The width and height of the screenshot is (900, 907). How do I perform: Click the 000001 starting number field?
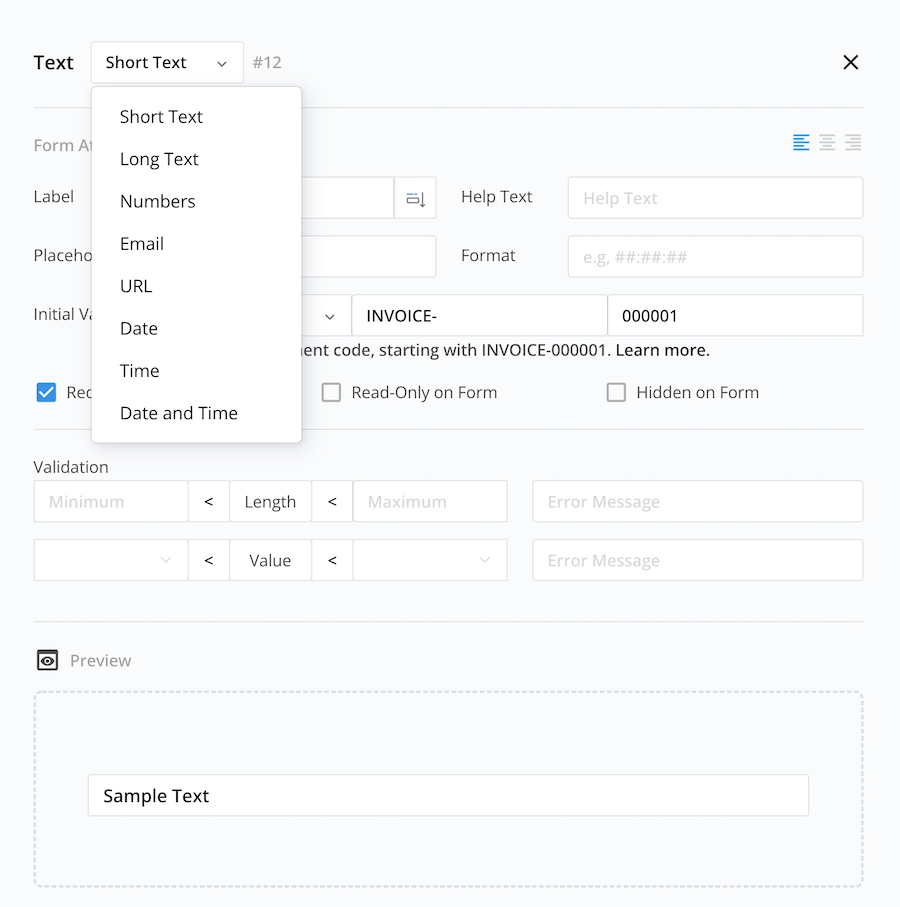[x=735, y=315]
